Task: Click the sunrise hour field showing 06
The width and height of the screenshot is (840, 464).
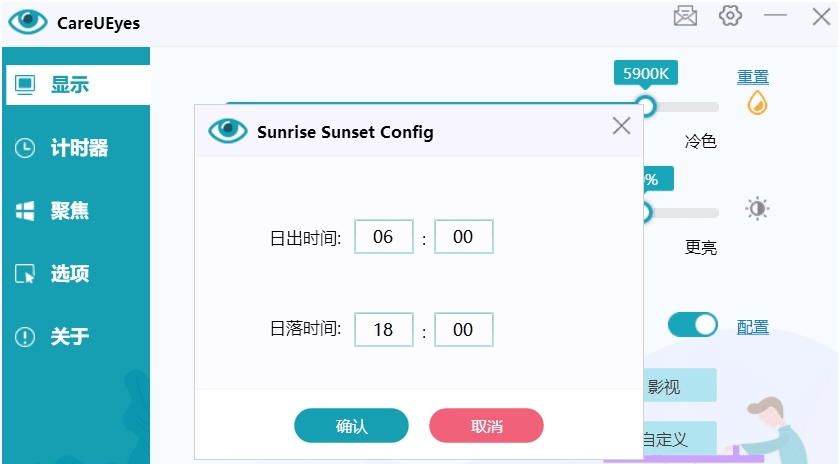Action: pos(384,238)
